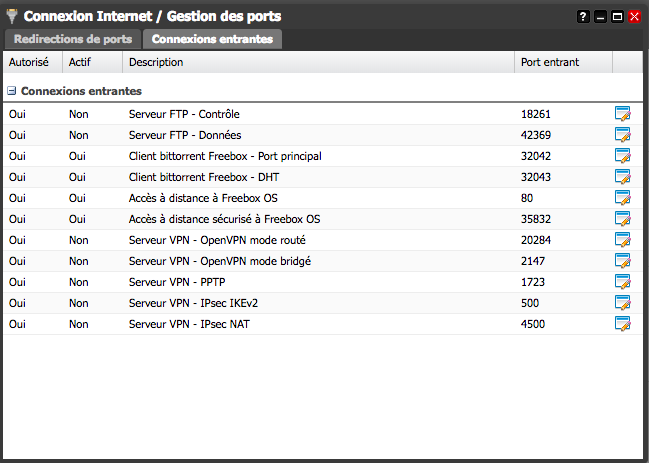
Task: Edit Serveur VPN PPTP entry
Action: click(623, 282)
